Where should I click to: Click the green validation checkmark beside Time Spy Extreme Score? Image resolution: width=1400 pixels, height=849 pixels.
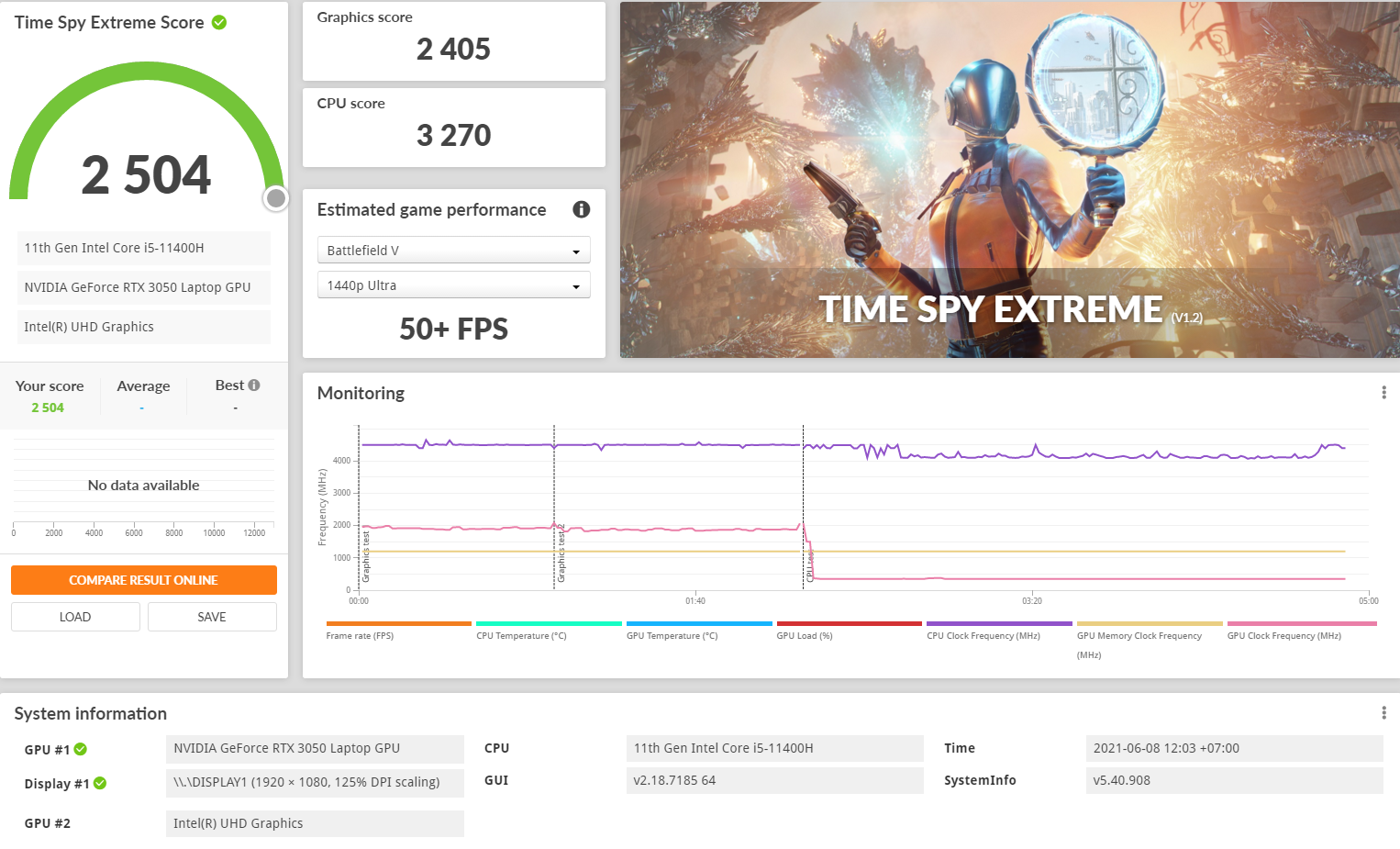[x=219, y=22]
